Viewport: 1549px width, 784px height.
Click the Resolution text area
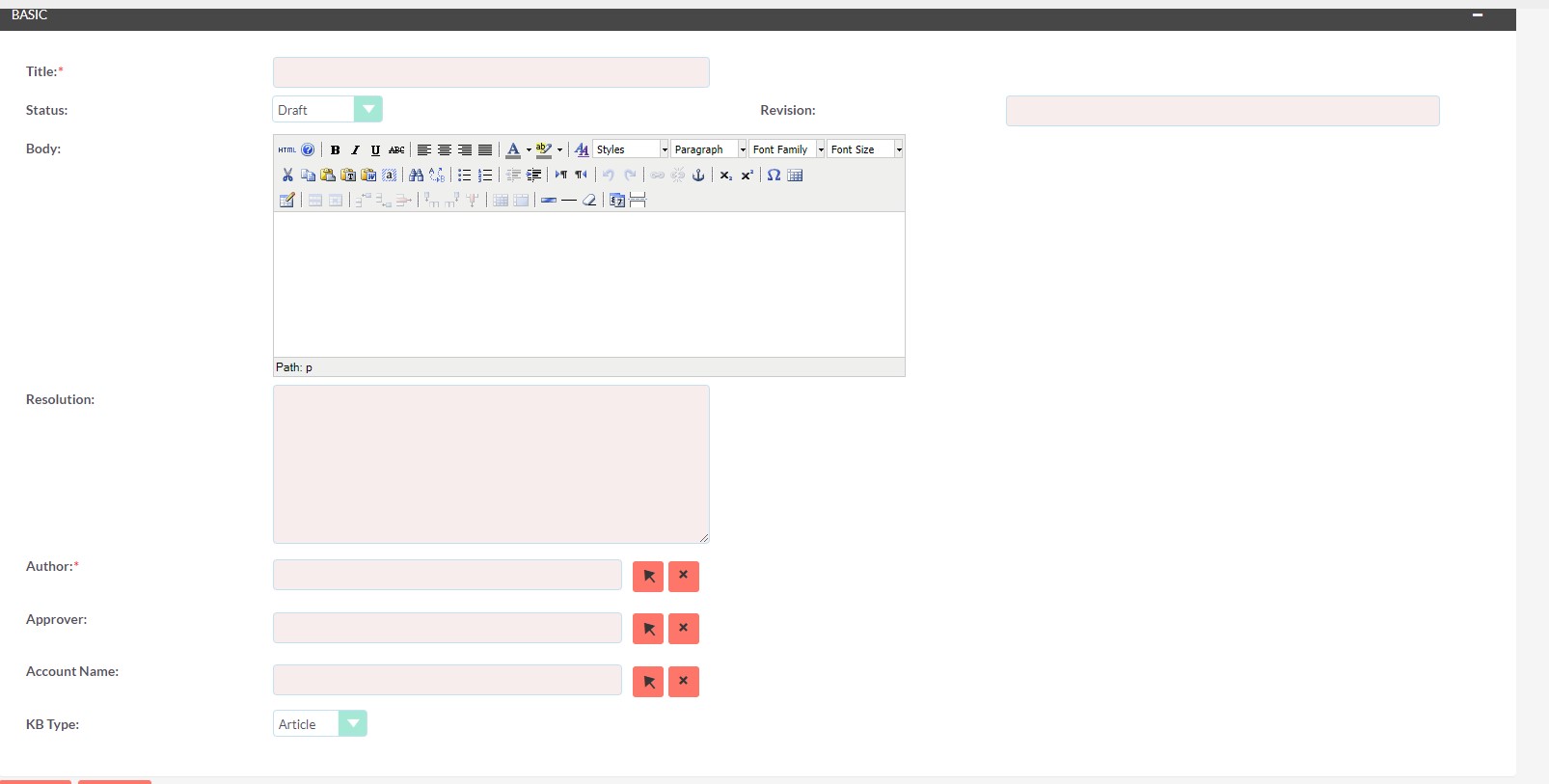pyautogui.click(x=491, y=464)
